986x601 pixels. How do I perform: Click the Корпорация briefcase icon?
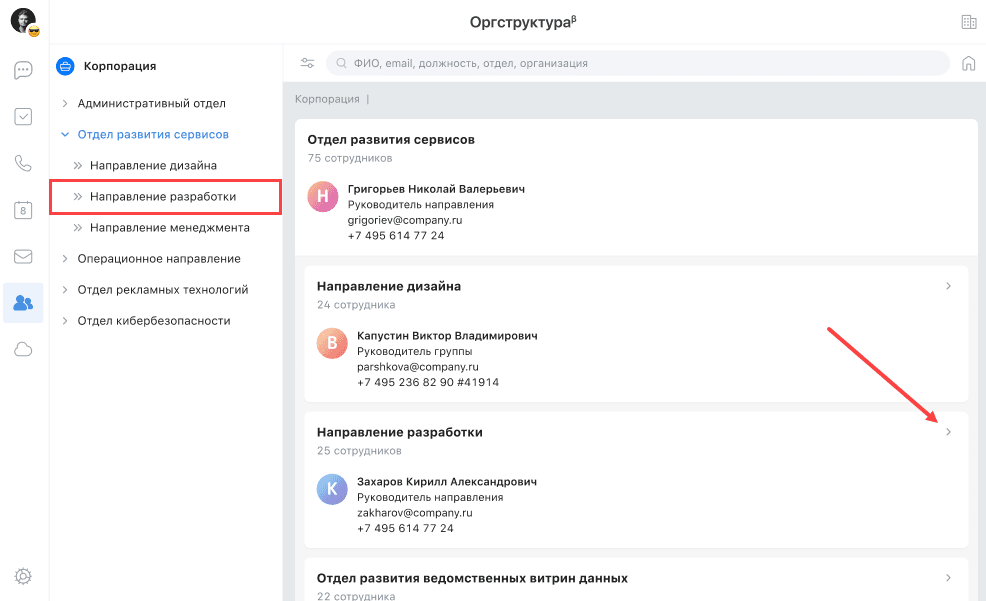(65, 66)
